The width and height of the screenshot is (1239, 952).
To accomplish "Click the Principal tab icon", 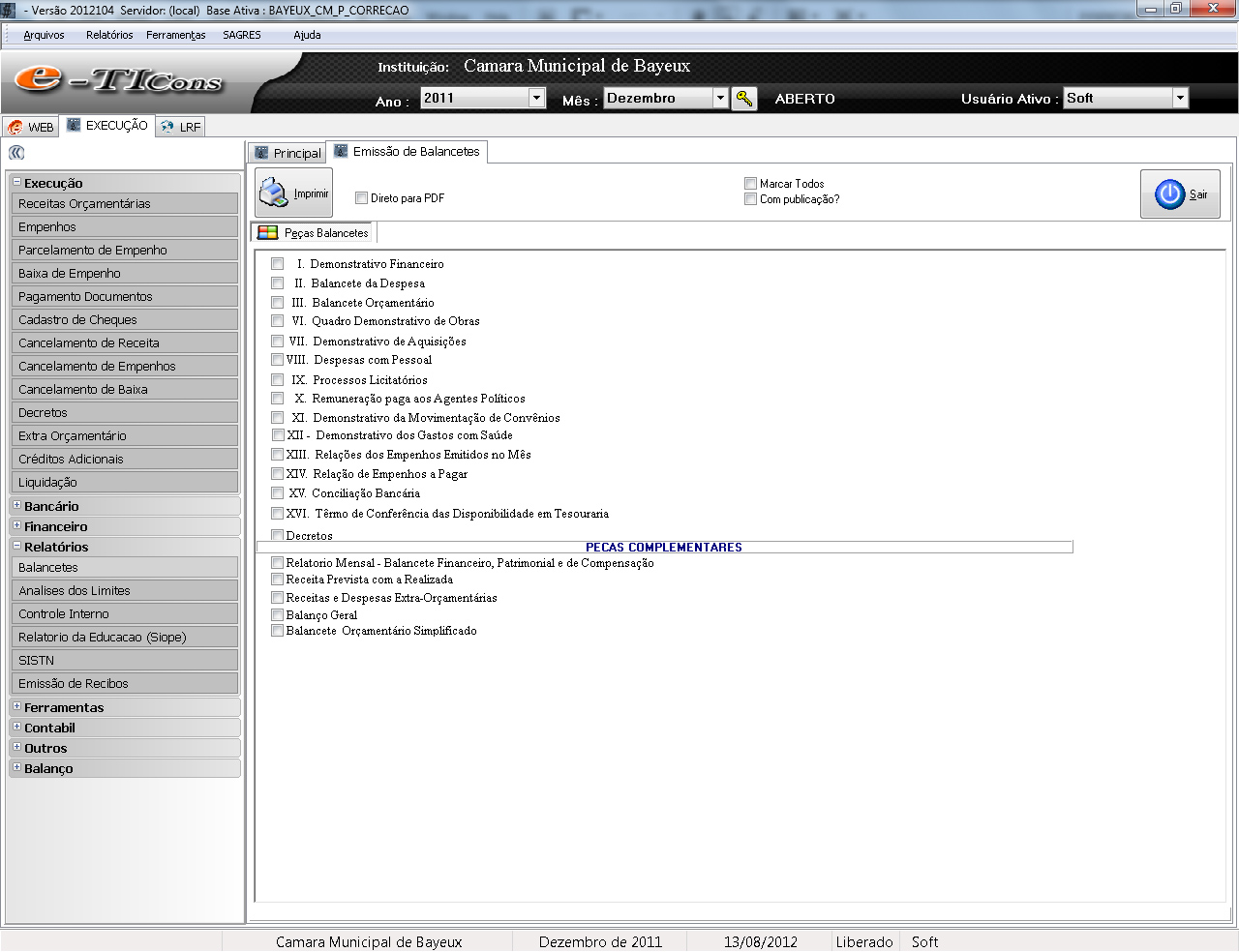I will (x=261, y=153).
